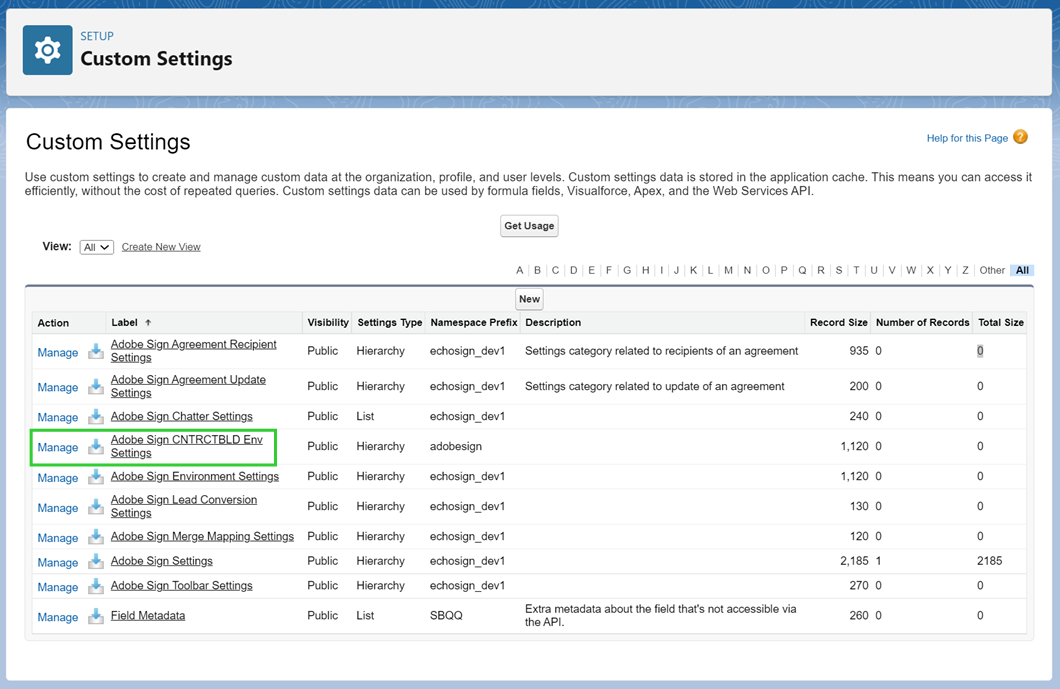Select the Other filter option
The image size is (1060, 689).
pyautogui.click(x=991, y=269)
